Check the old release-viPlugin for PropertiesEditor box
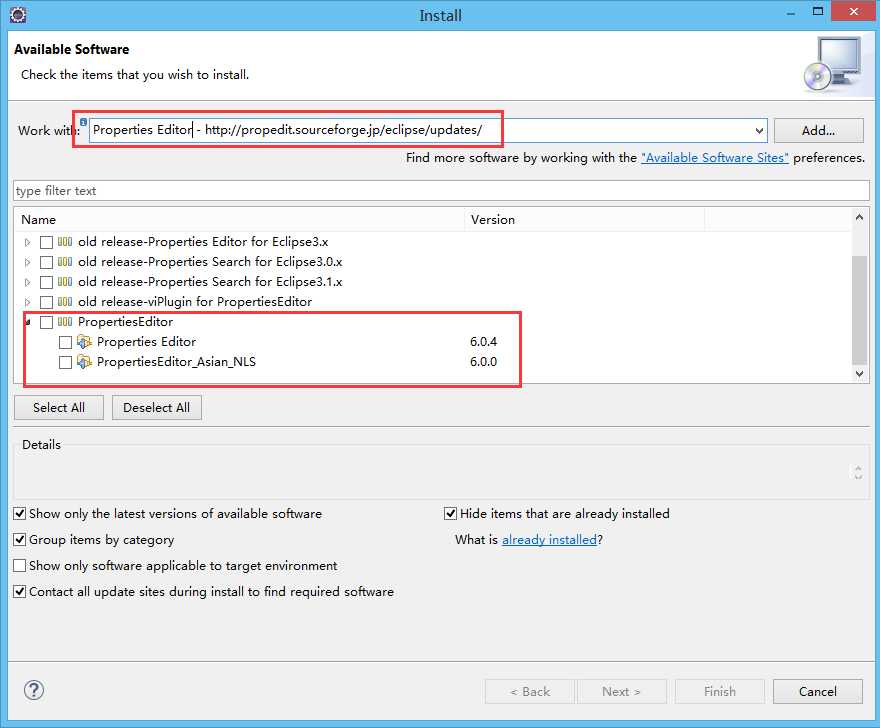 tap(47, 302)
